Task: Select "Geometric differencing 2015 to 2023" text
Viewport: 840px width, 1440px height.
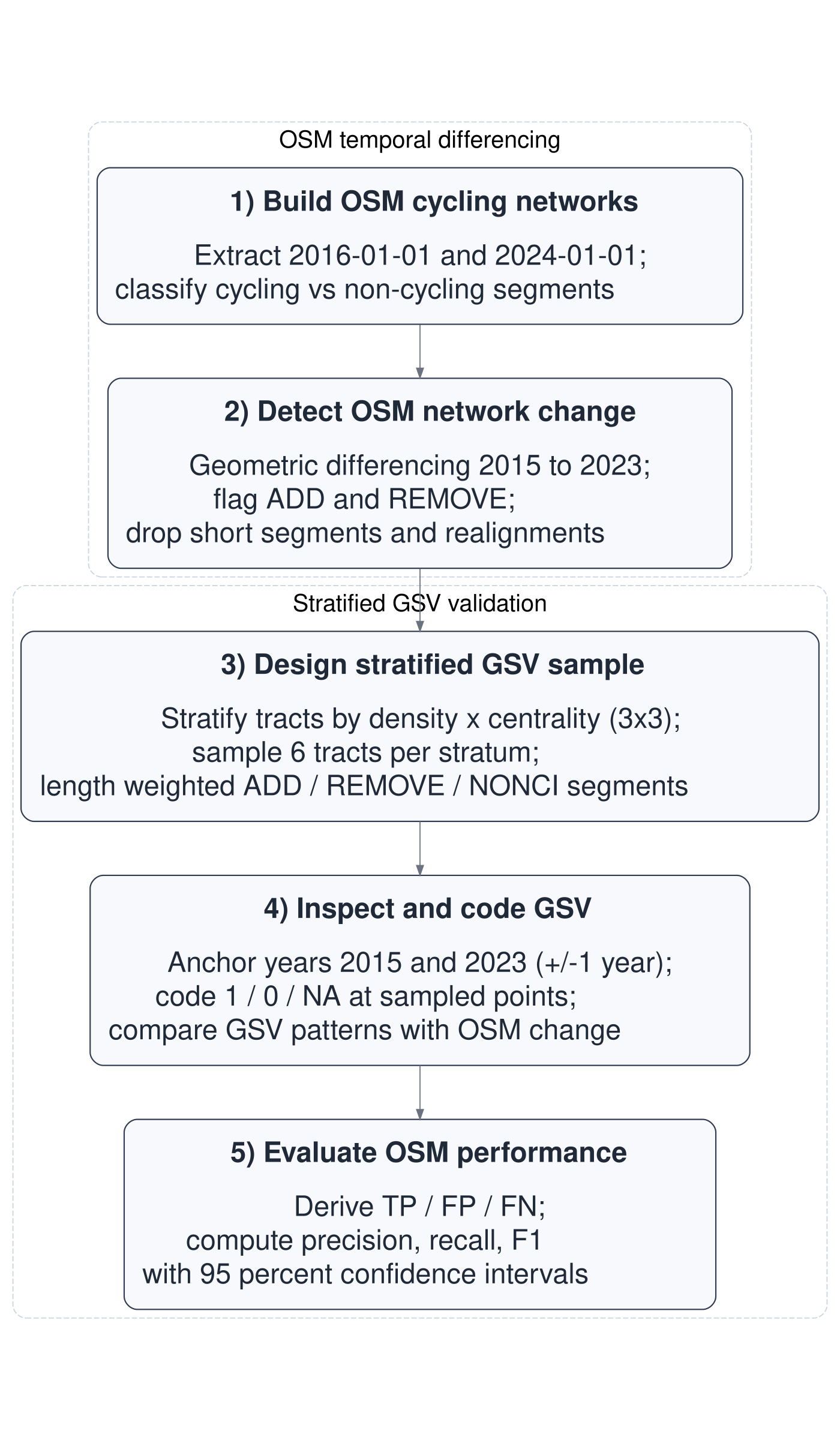Action: click(x=419, y=466)
